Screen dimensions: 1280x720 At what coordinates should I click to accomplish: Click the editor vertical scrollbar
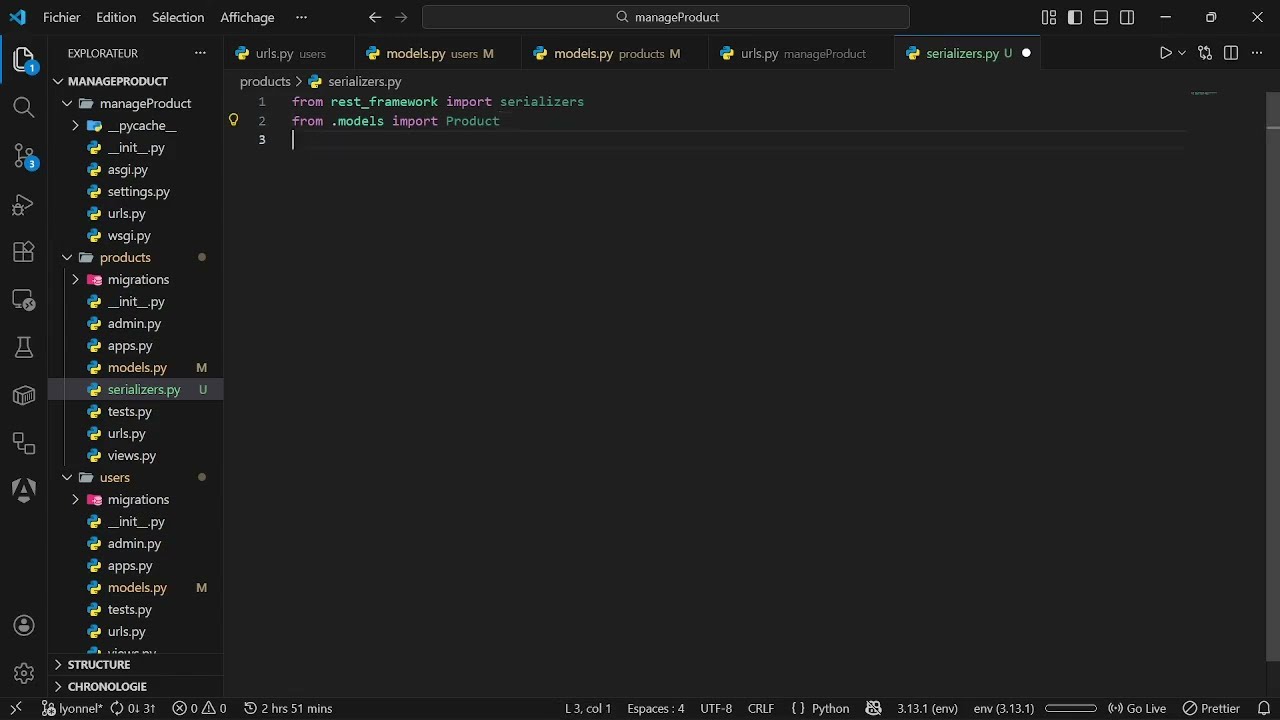click(1273, 375)
